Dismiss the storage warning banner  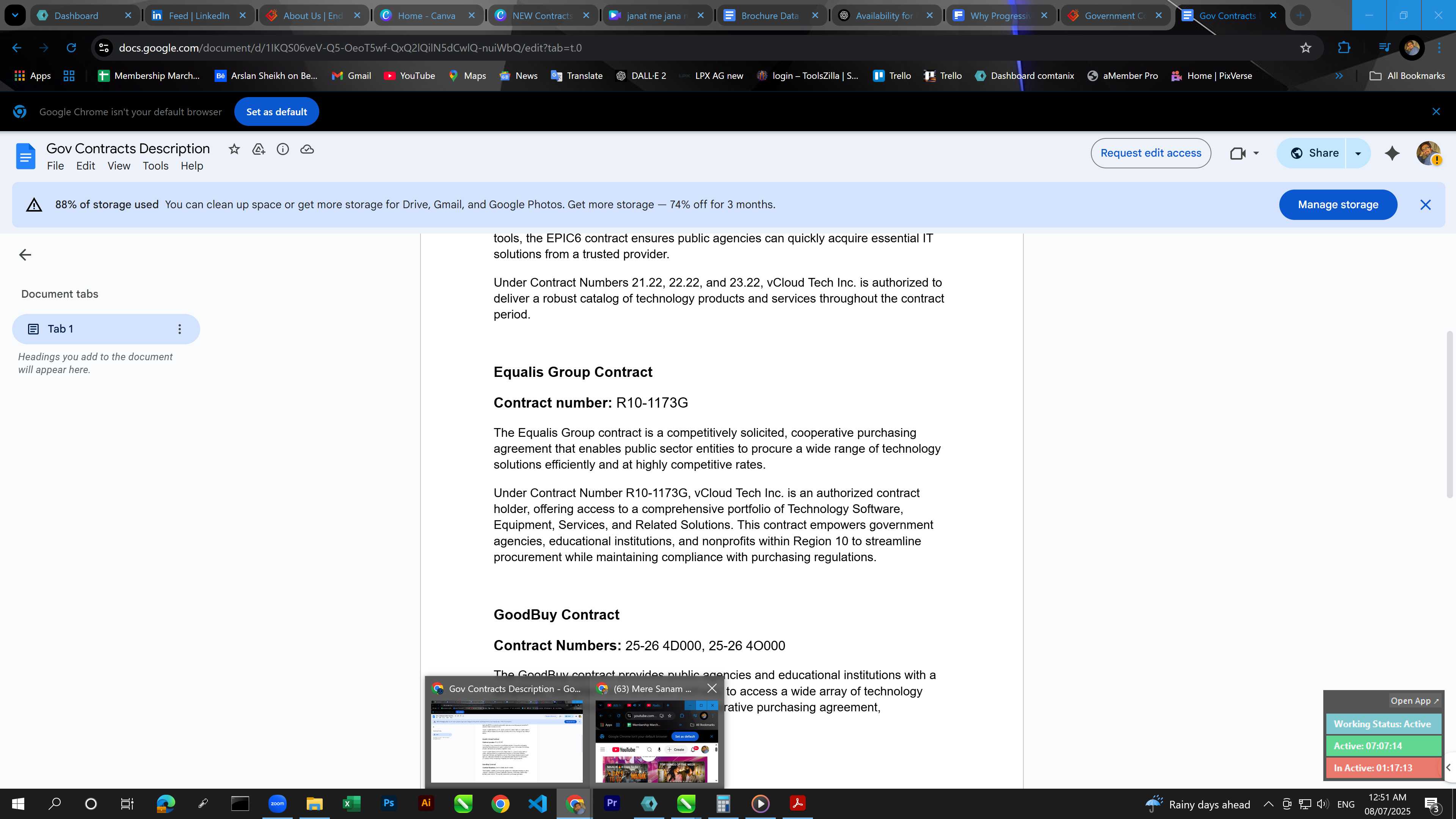click(x=1426, y=205)
